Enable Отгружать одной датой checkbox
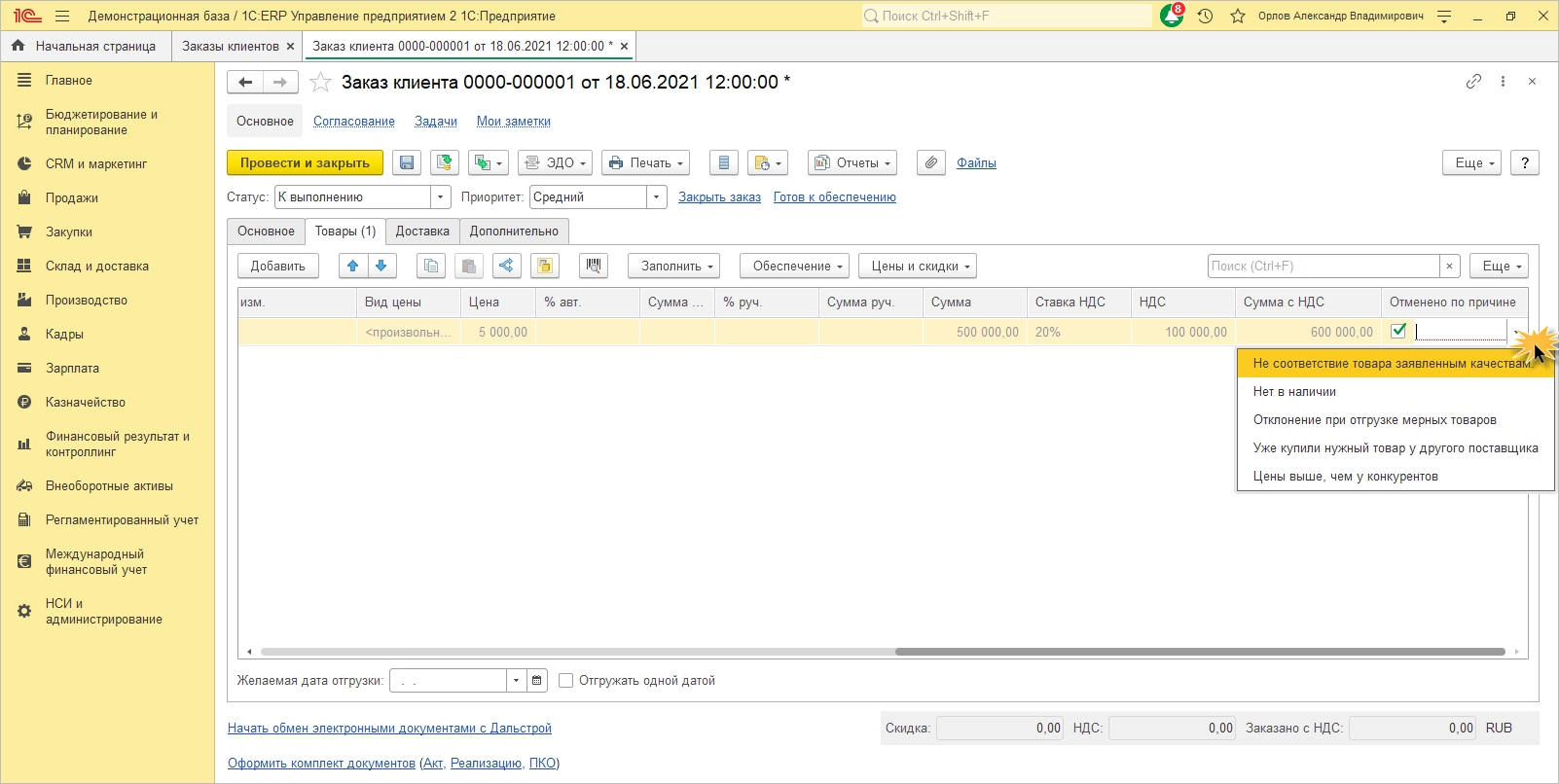 566,681
